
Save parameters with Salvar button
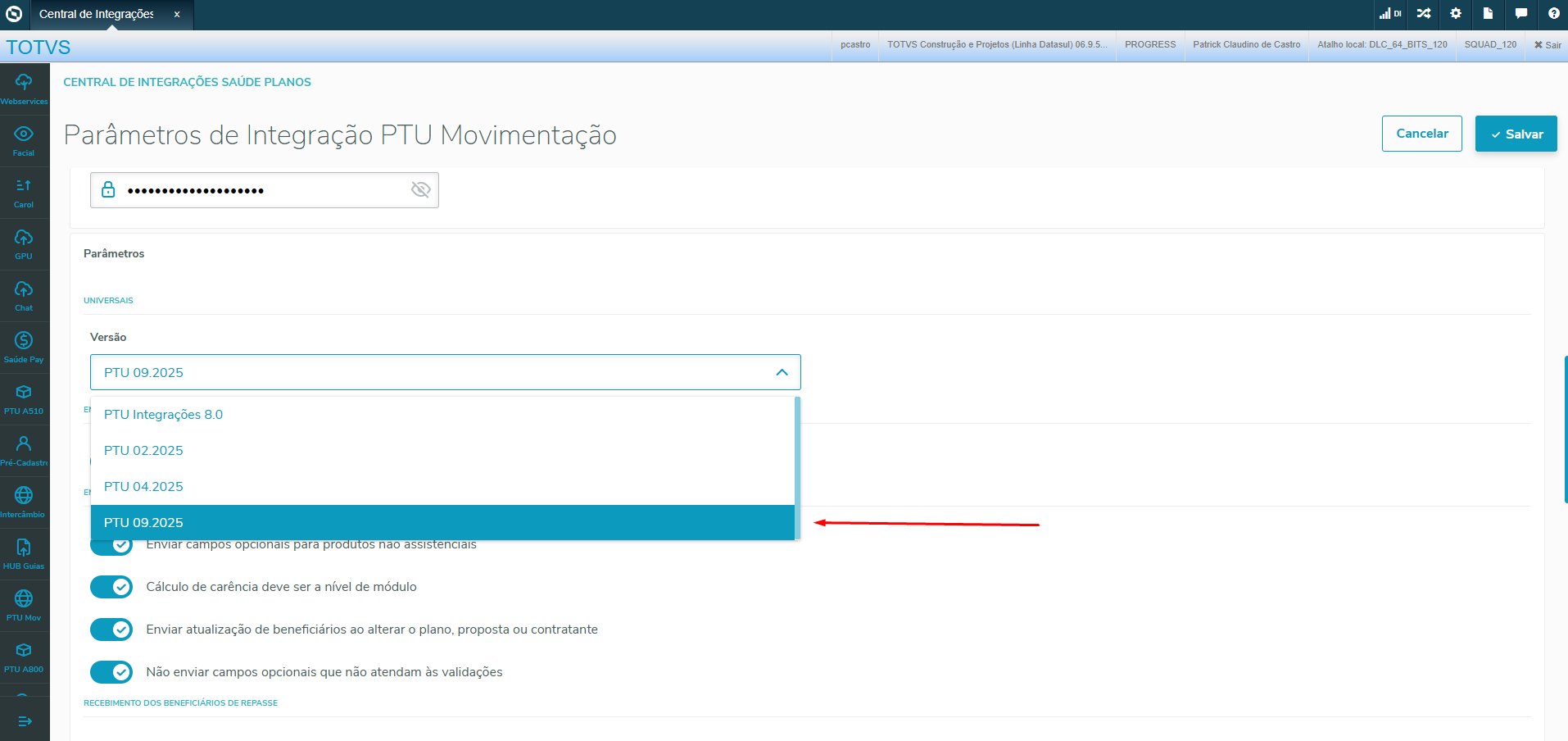(x=1516, y=134)
